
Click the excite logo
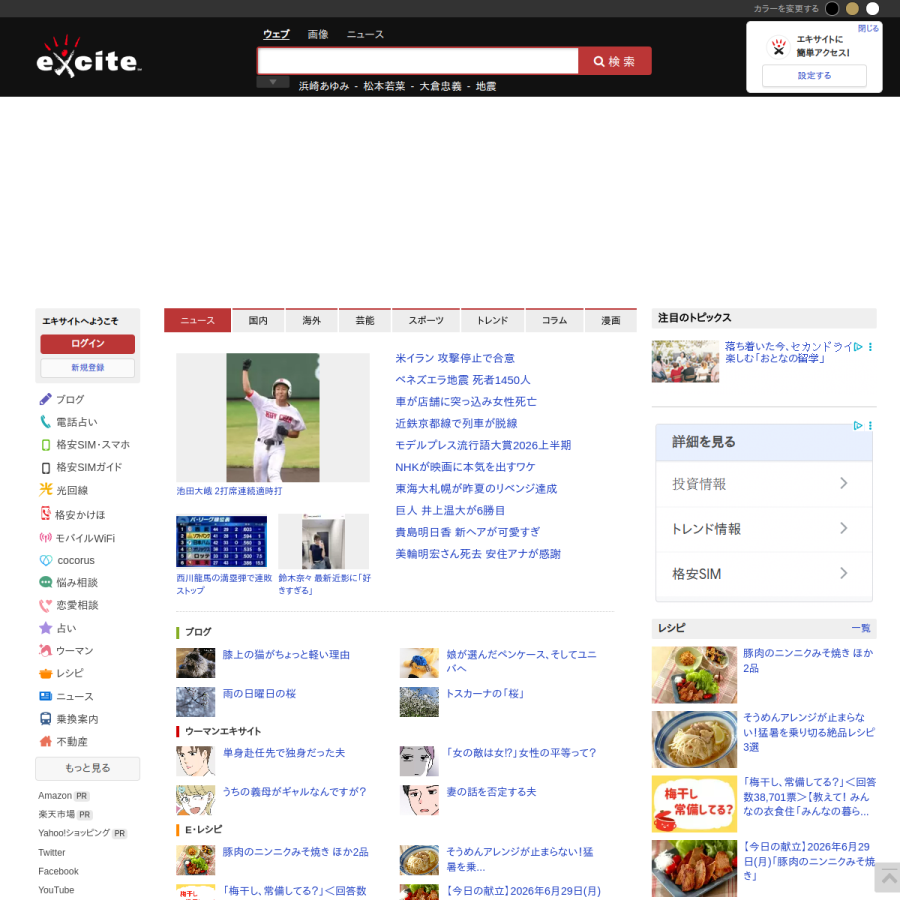pos(88,57)
